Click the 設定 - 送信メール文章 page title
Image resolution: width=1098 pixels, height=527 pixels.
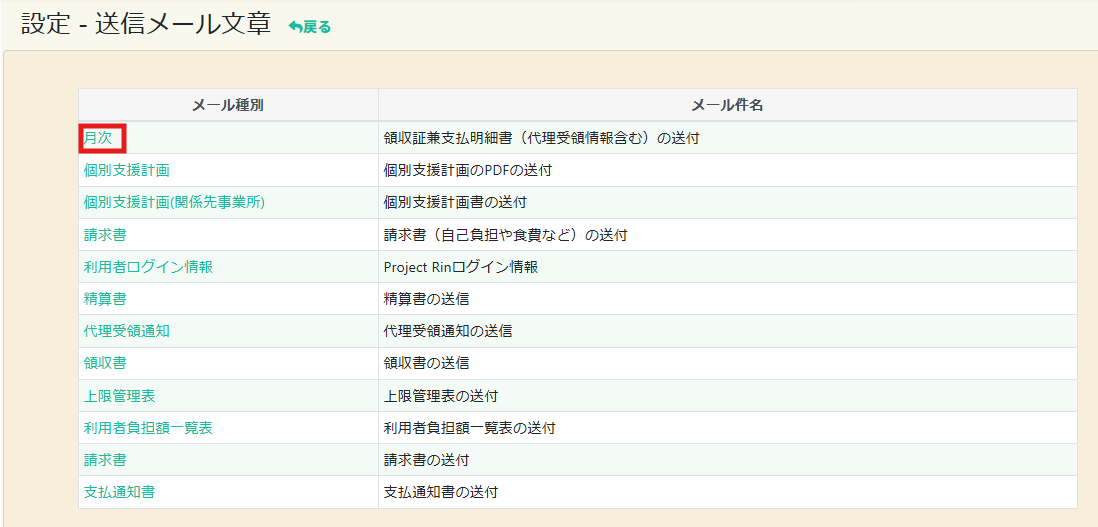[146, 25]
